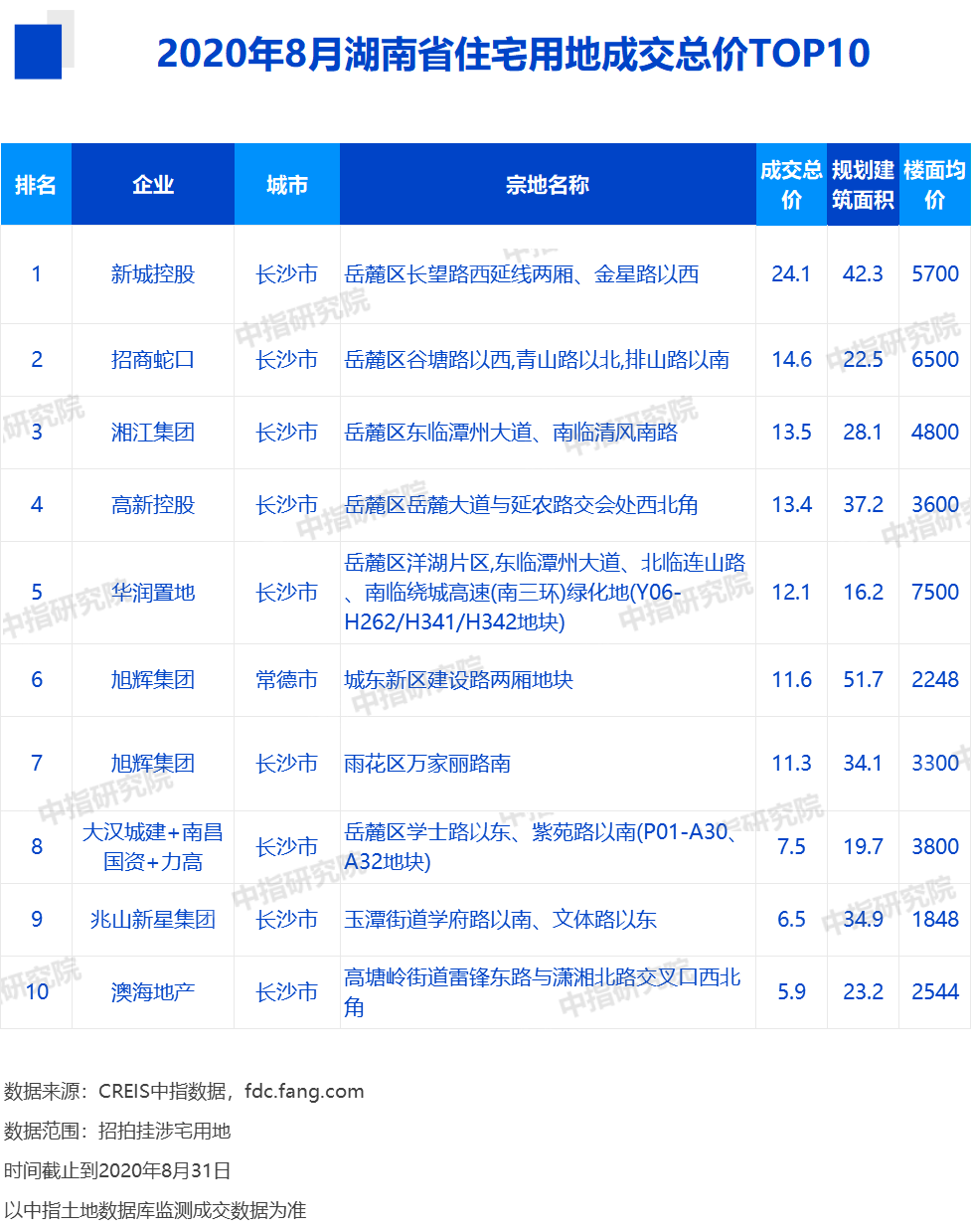Select 新城控股 in the rankings table

click(x=152, y=274)
